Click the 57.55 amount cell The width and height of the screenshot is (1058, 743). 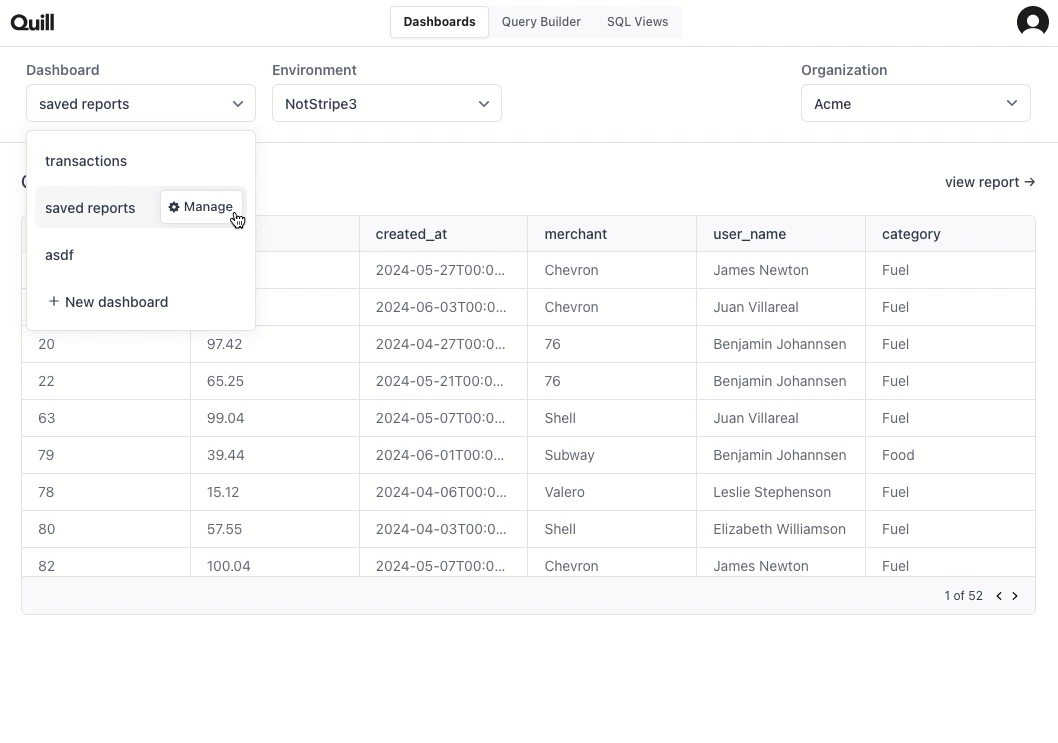(275, 530)
